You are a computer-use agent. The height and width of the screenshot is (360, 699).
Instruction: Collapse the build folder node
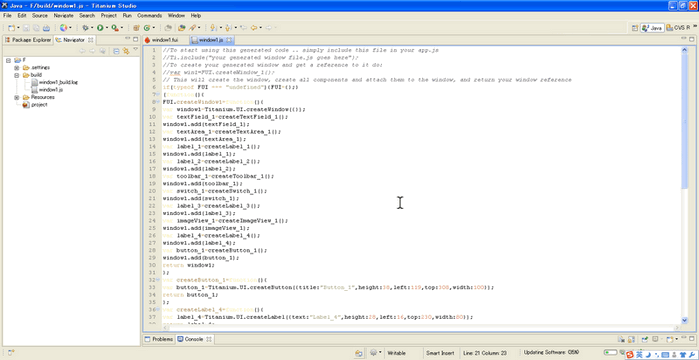[16, 75]
